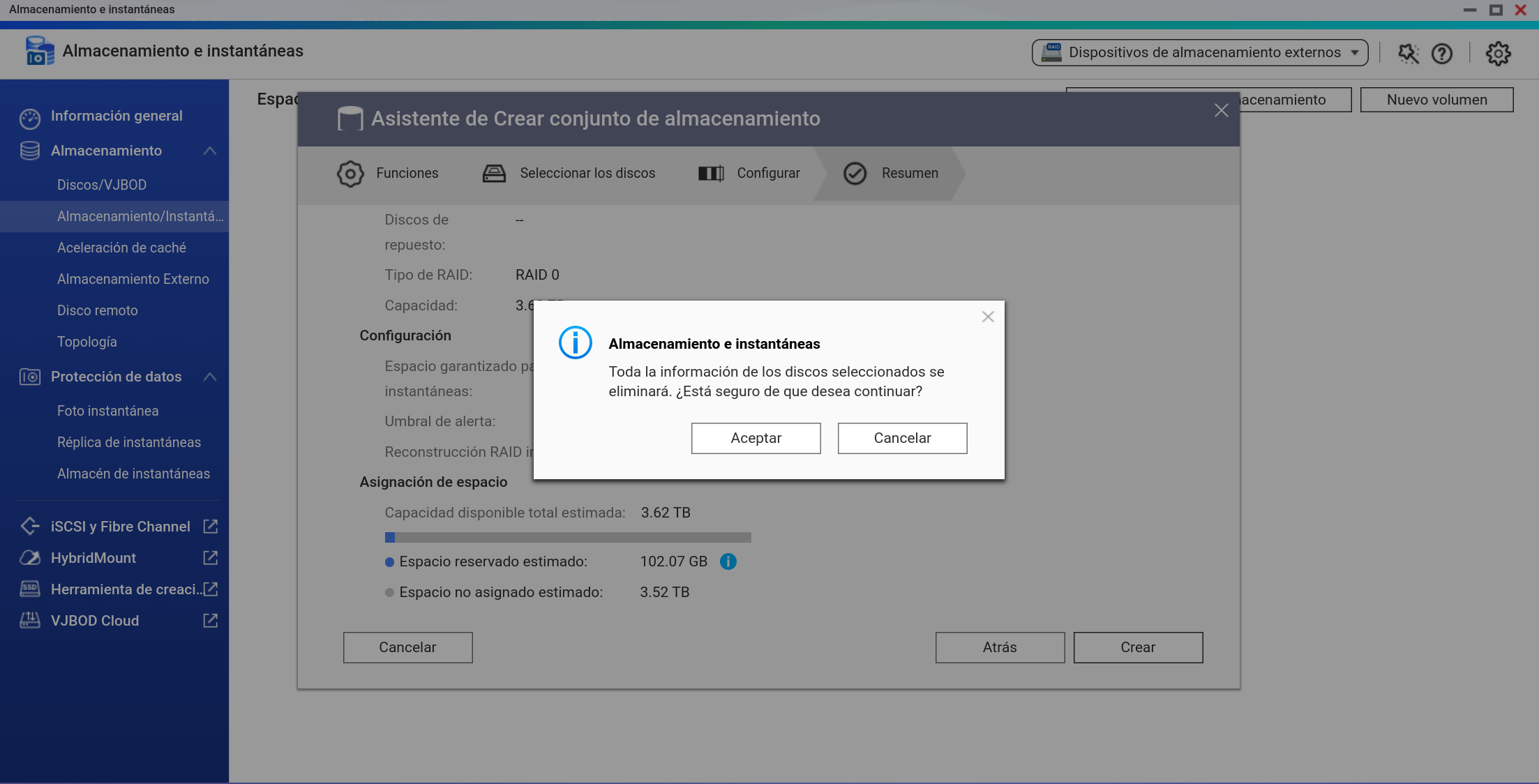The width and height of the screenshot is (1539, 784).
Task: Click the space allocation capacity bar
Action: [568, 538]
